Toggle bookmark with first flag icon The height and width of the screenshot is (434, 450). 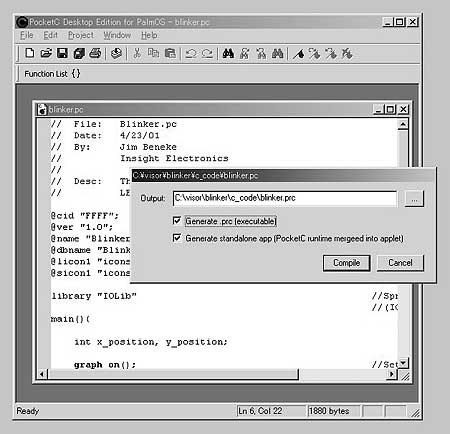click(298, 53)
